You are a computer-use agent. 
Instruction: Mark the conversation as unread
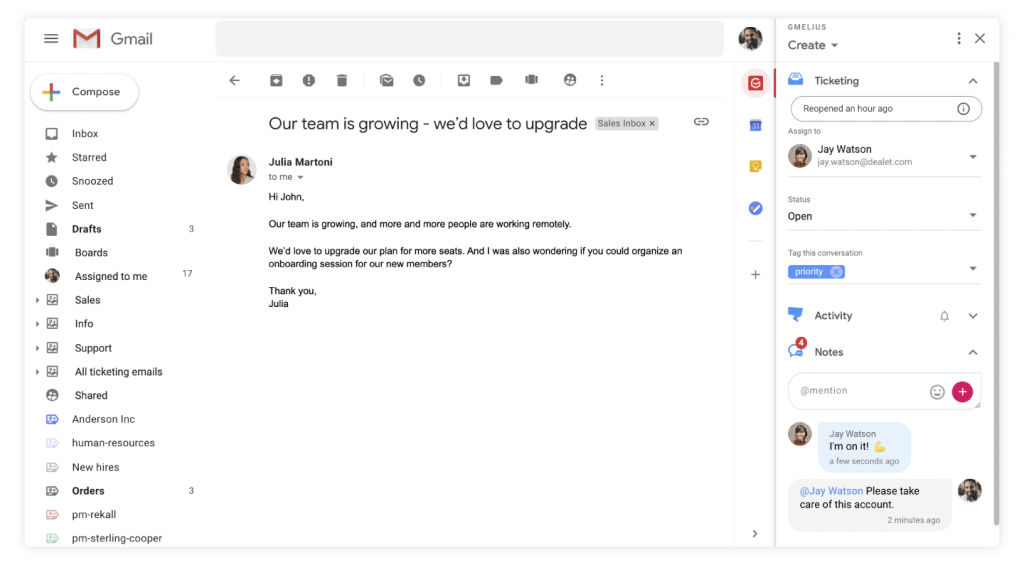387,80
